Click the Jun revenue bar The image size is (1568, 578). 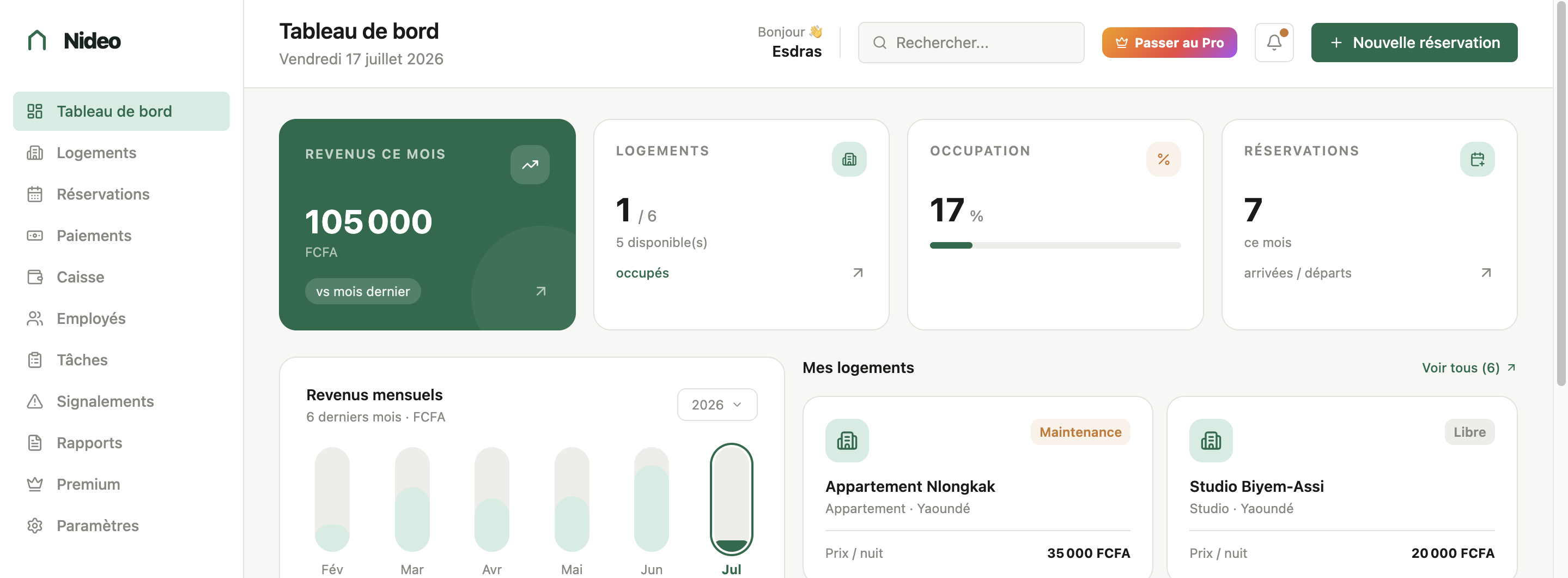(x=651, y=499)
